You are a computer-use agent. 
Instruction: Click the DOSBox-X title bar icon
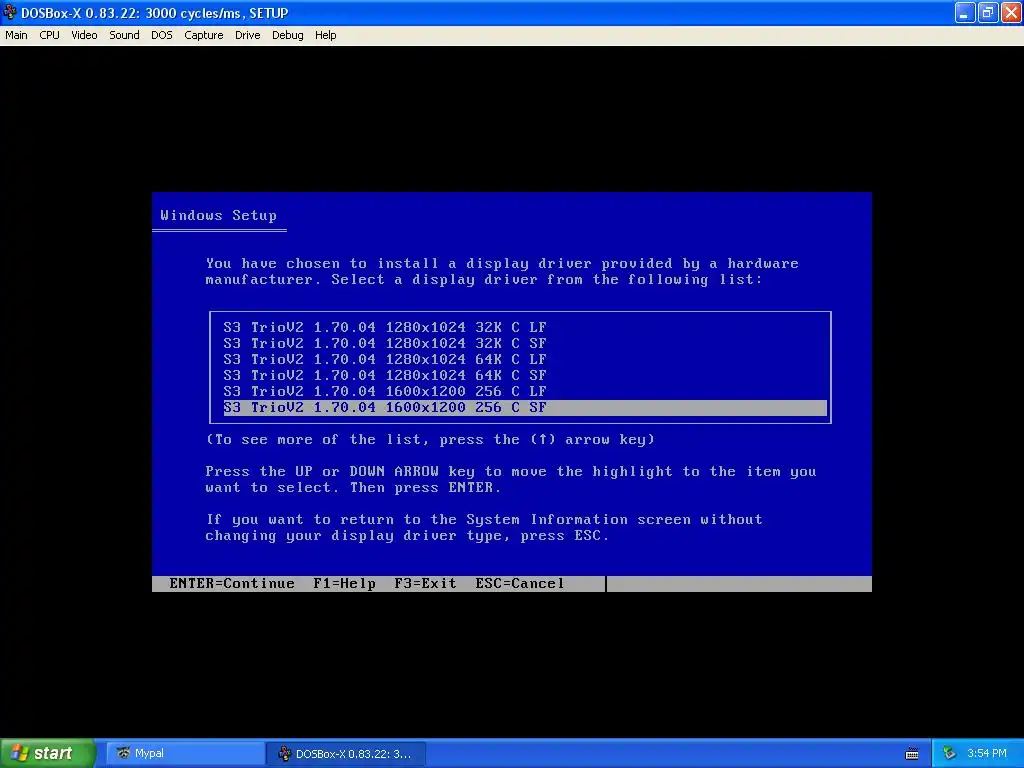coord(10,12)
